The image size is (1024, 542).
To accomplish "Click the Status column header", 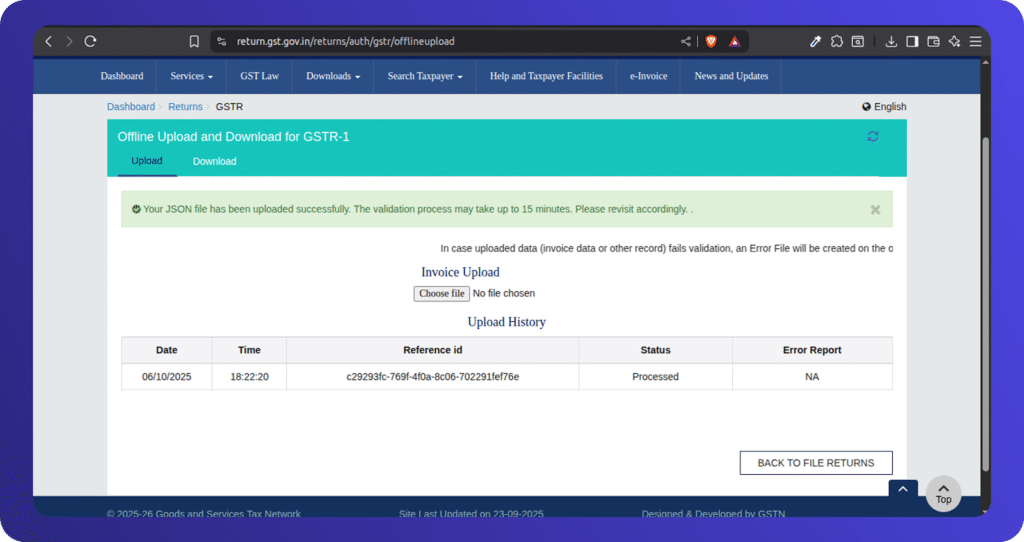I will (655, 350).
